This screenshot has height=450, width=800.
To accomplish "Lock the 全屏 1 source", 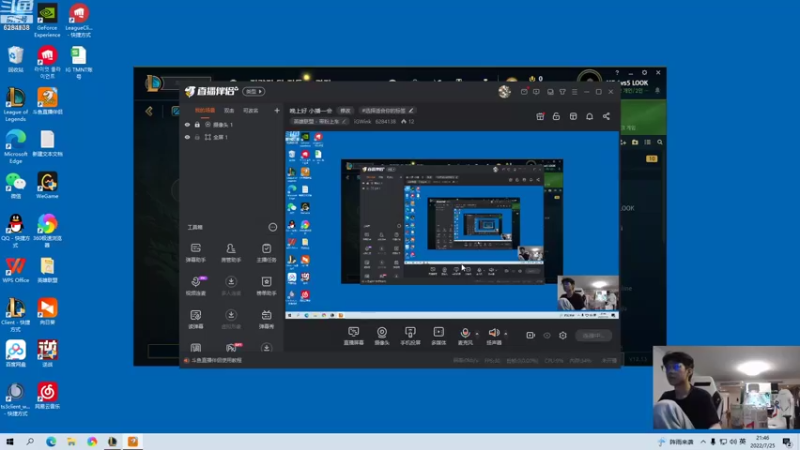I will 197,137.
